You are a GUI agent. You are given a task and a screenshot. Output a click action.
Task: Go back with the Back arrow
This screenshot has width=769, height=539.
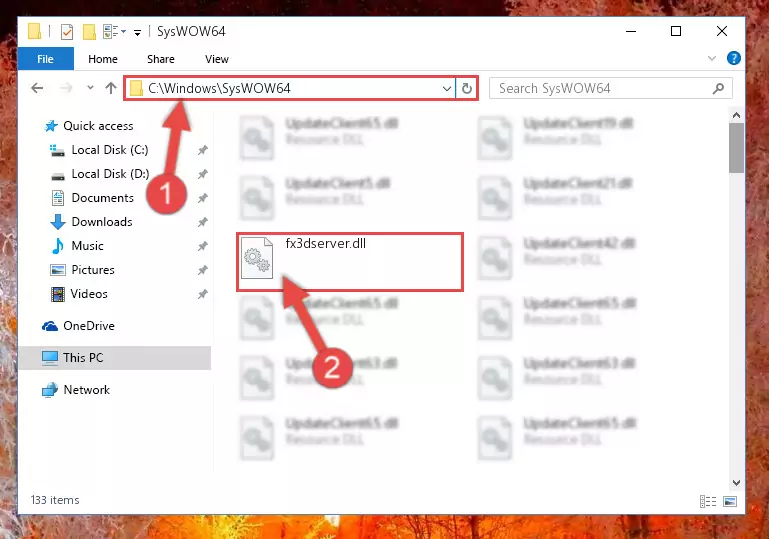coord(37,88)
